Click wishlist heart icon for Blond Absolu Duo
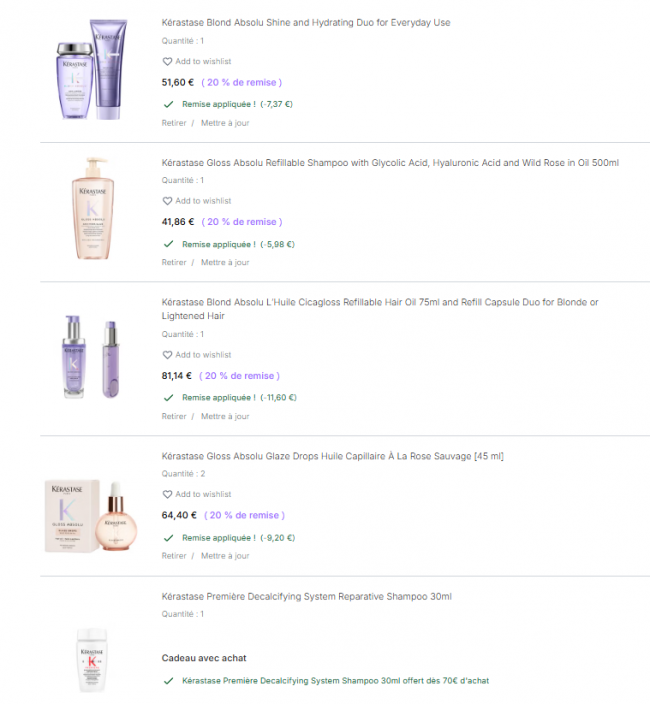 [x=167, y=62]
